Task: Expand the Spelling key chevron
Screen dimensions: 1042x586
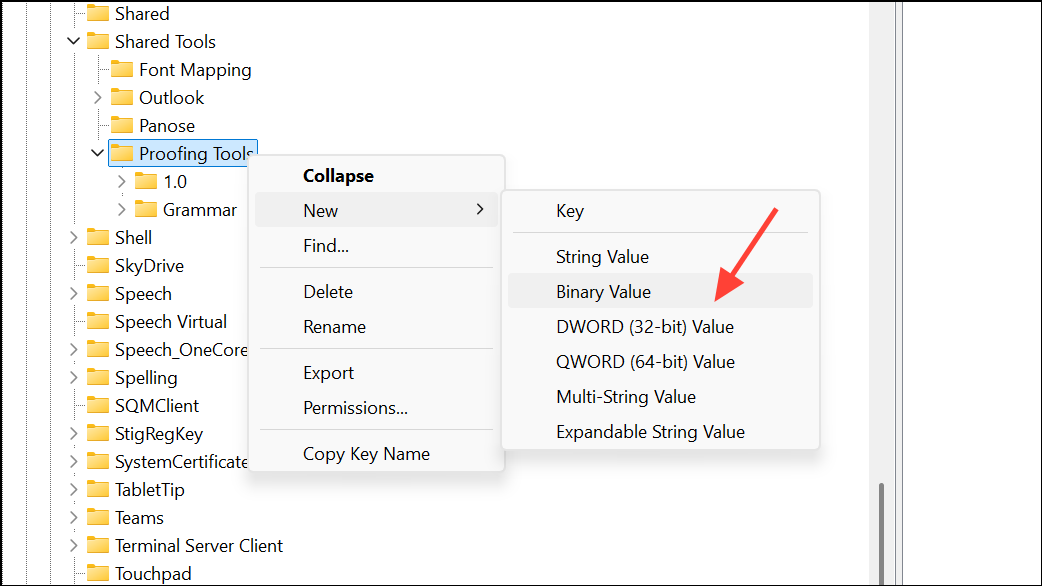Action: (74, 377)
